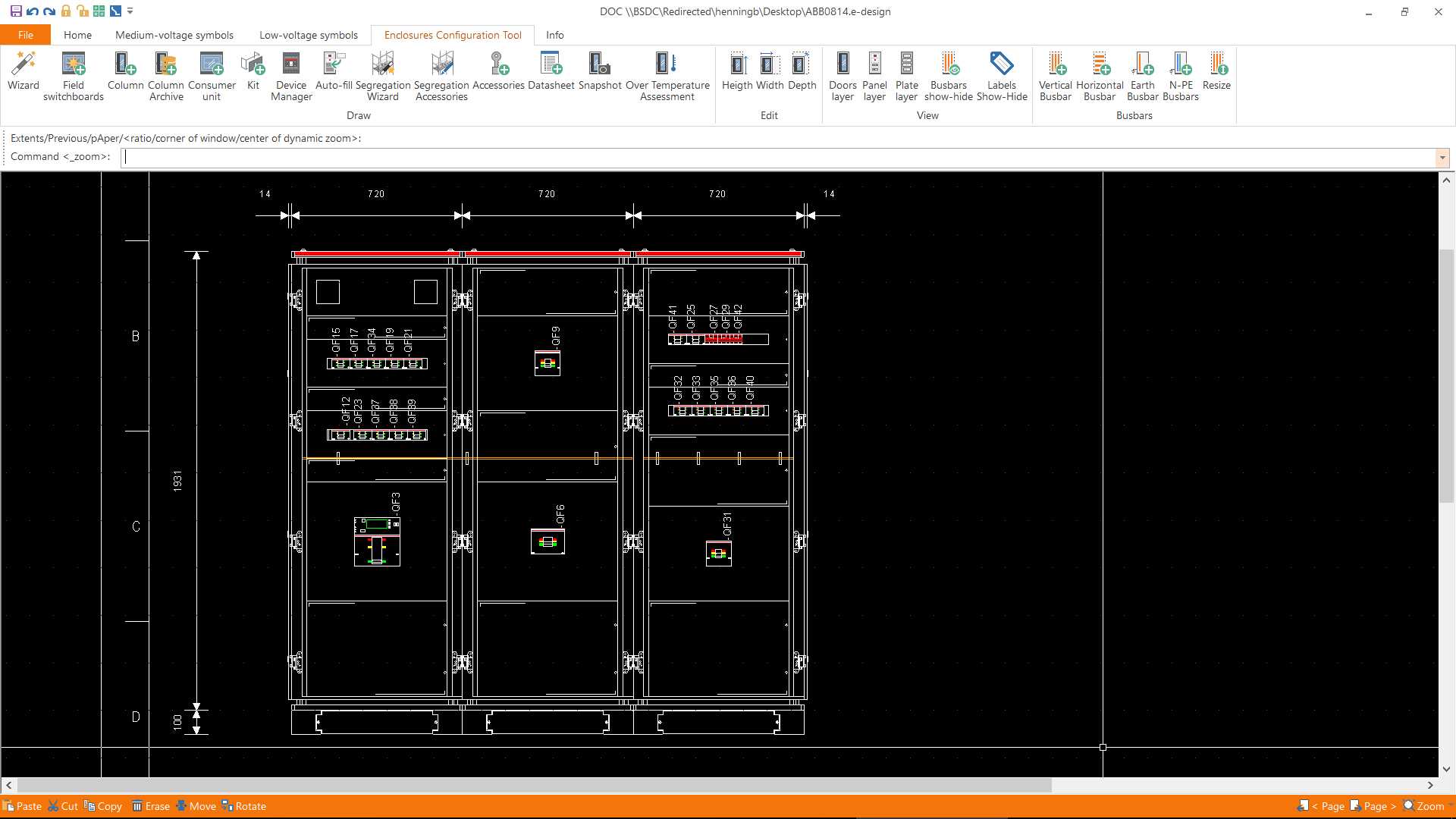Click the Rotate button in bottom bar
This screenshot has width=1456, height=819.
pos(244,806)
